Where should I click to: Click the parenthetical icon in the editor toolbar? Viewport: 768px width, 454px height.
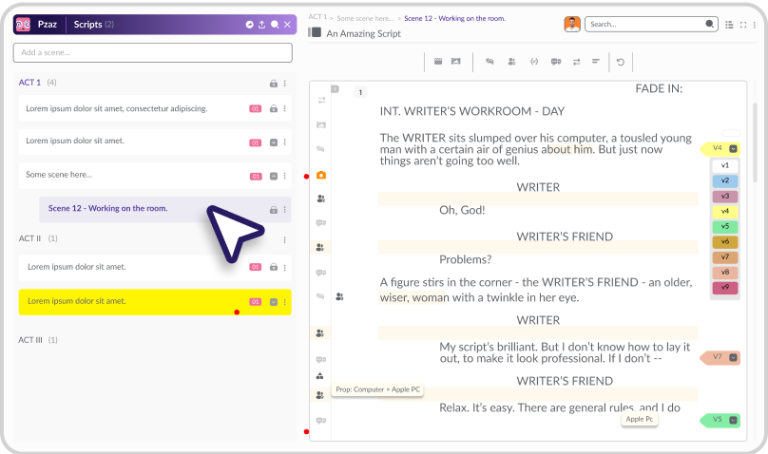point(533,62)
